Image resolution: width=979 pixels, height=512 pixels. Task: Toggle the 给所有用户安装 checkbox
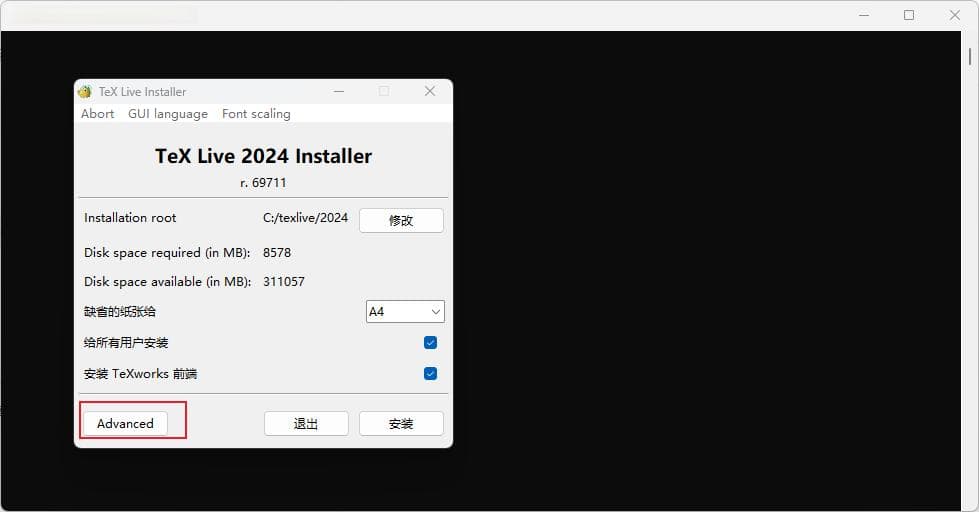430,343
